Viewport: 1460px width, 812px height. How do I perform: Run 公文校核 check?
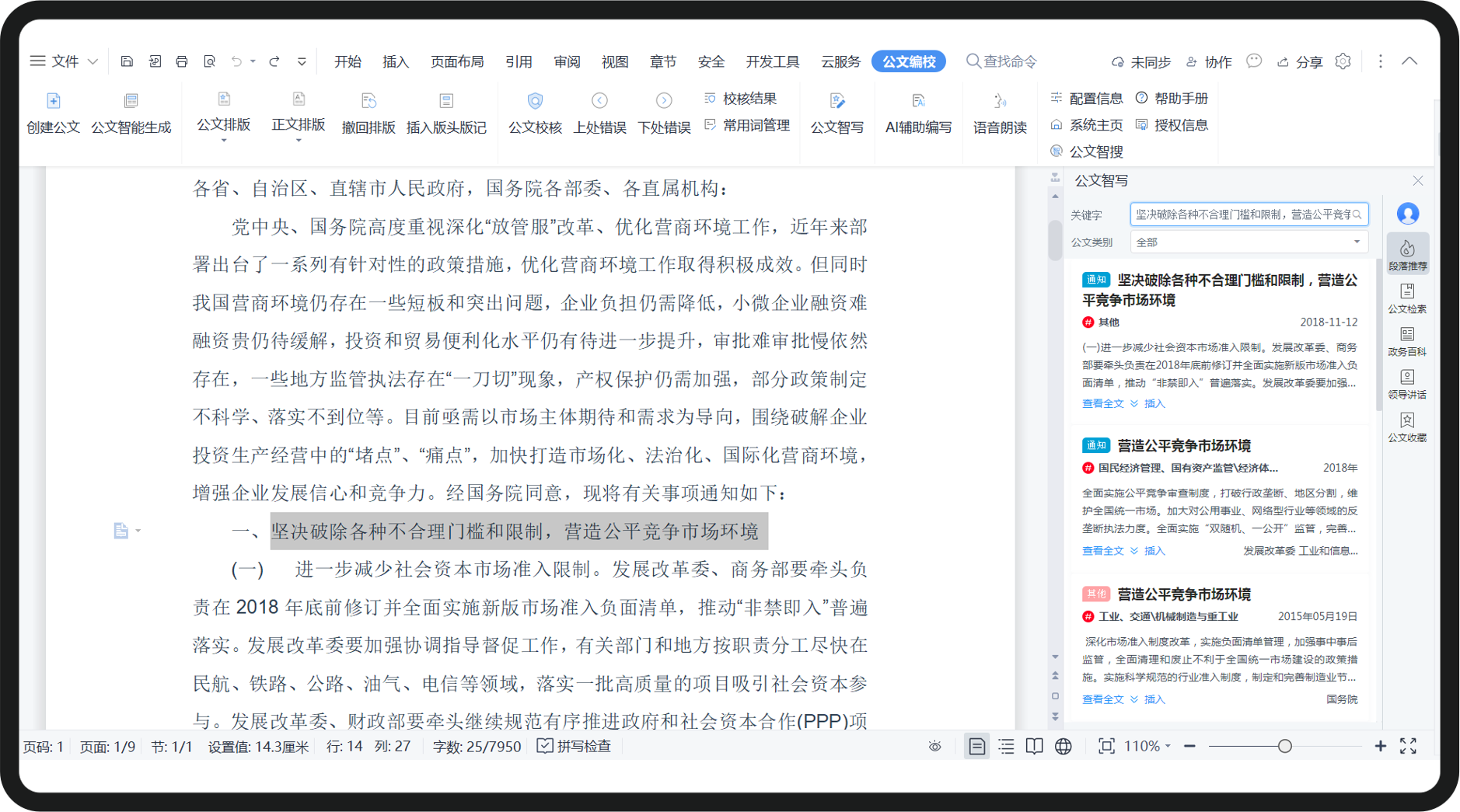click(x=535, y=113)
